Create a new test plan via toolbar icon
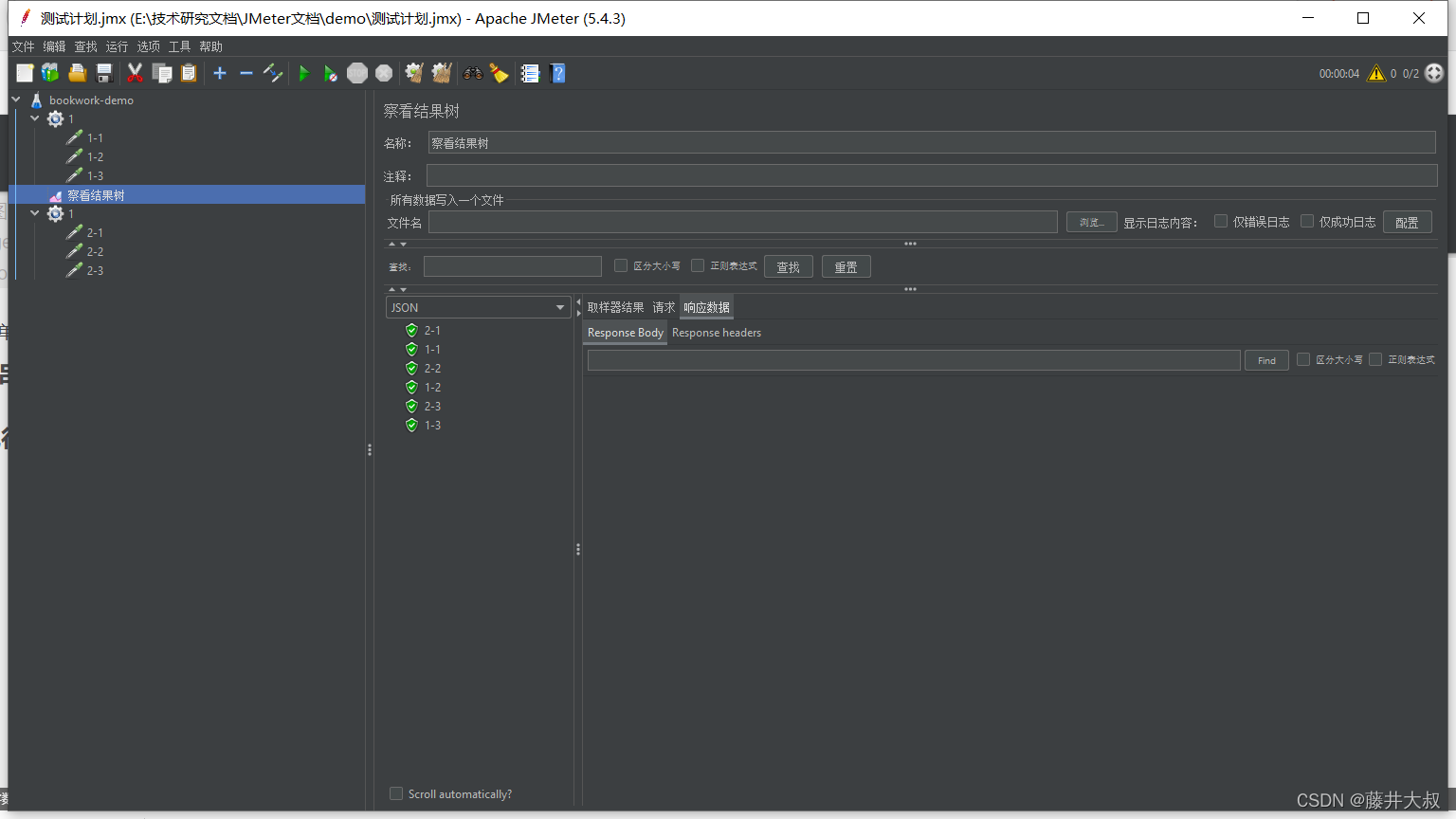 coord(25,73)
